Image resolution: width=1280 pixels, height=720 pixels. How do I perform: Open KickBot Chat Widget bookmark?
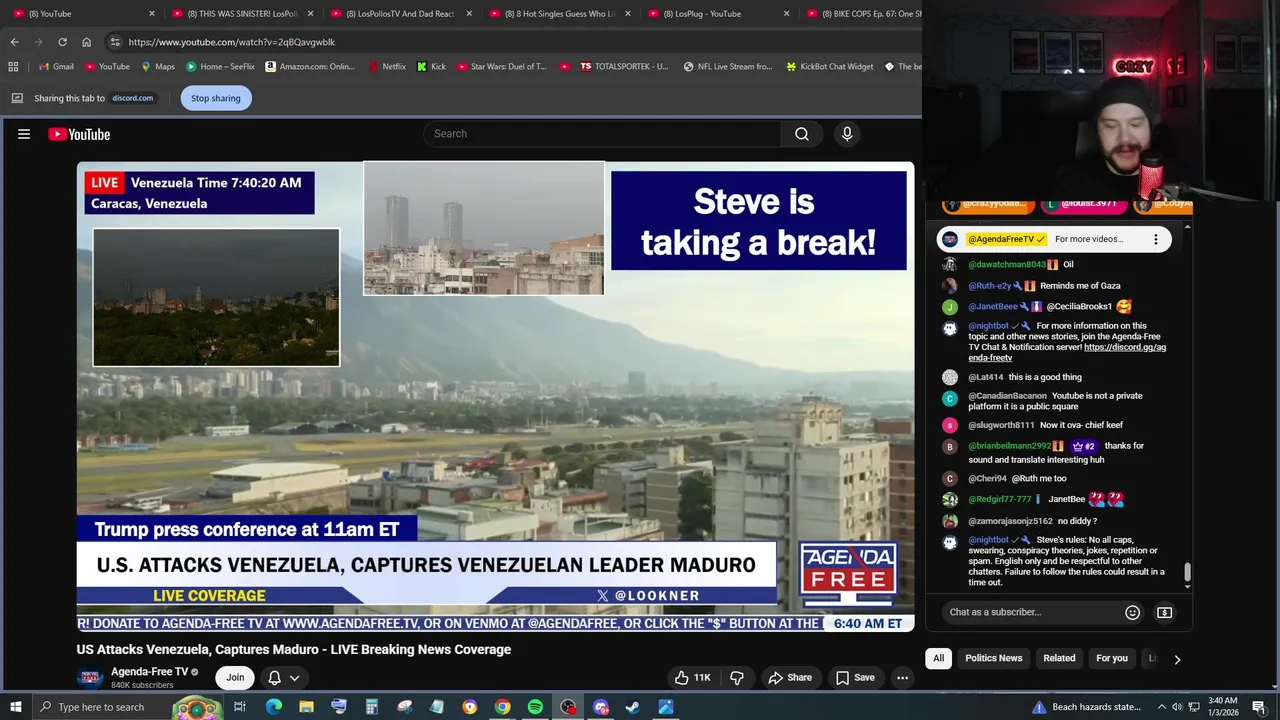pos(829,67)
